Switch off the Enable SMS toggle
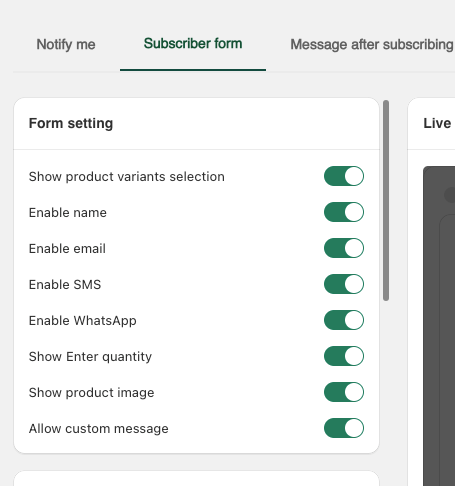Viewport: 455px width, 486px height. click(344, 284)
